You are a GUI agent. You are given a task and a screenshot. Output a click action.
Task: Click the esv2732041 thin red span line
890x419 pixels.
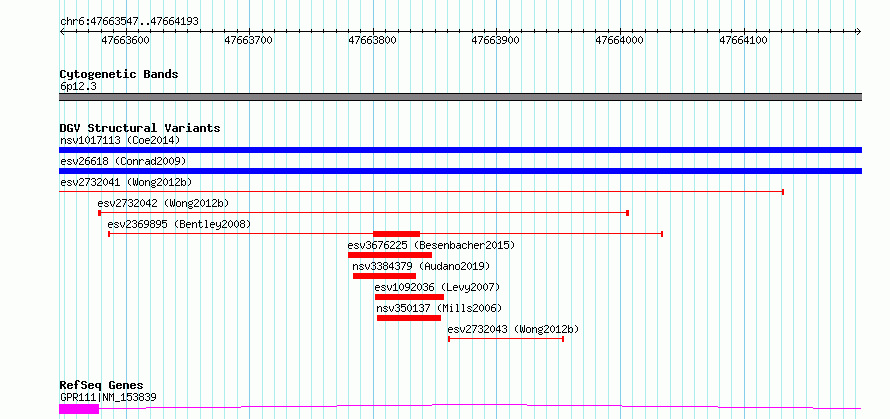pos(421,192)
